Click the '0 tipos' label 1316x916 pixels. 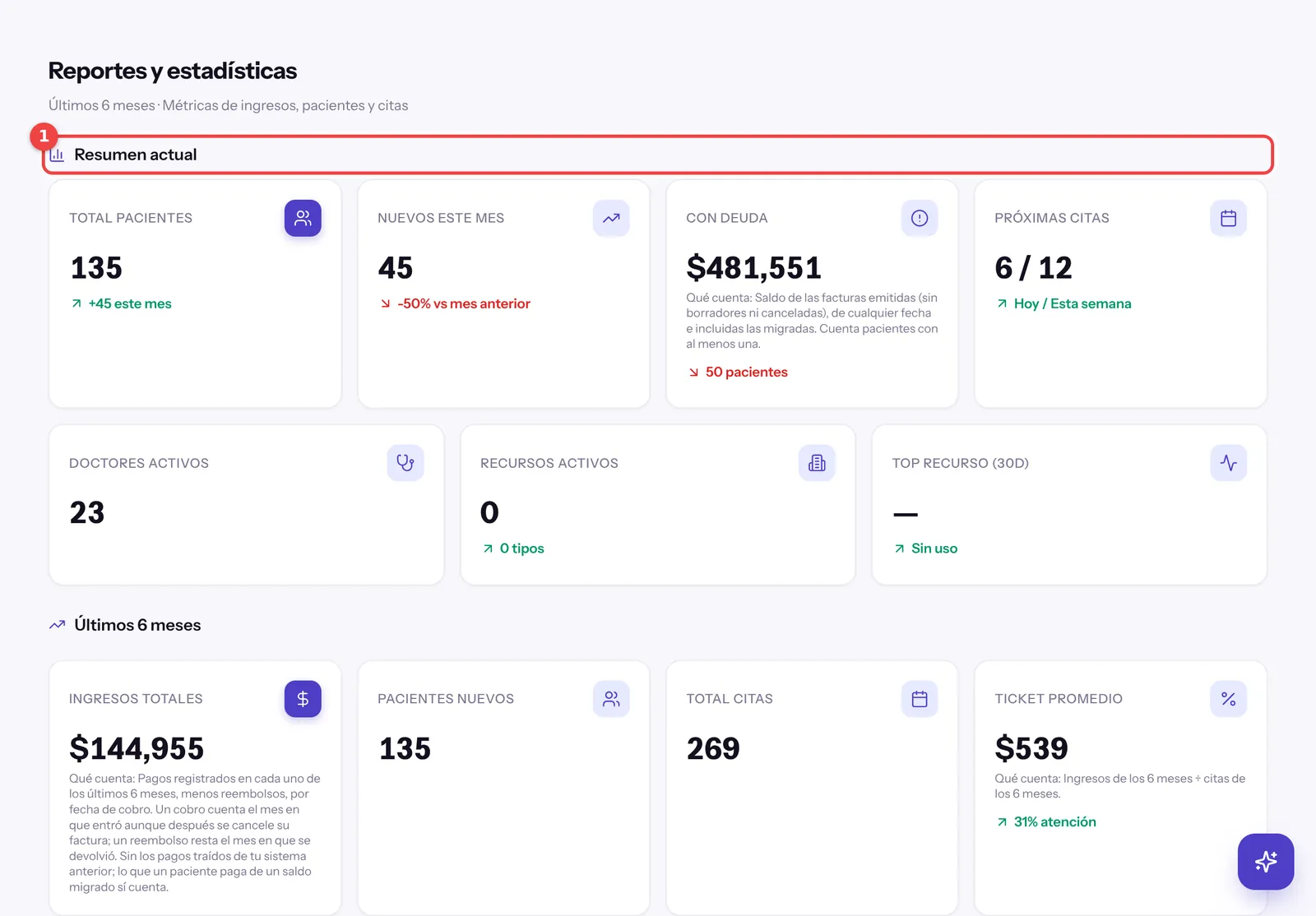point(521,548)
